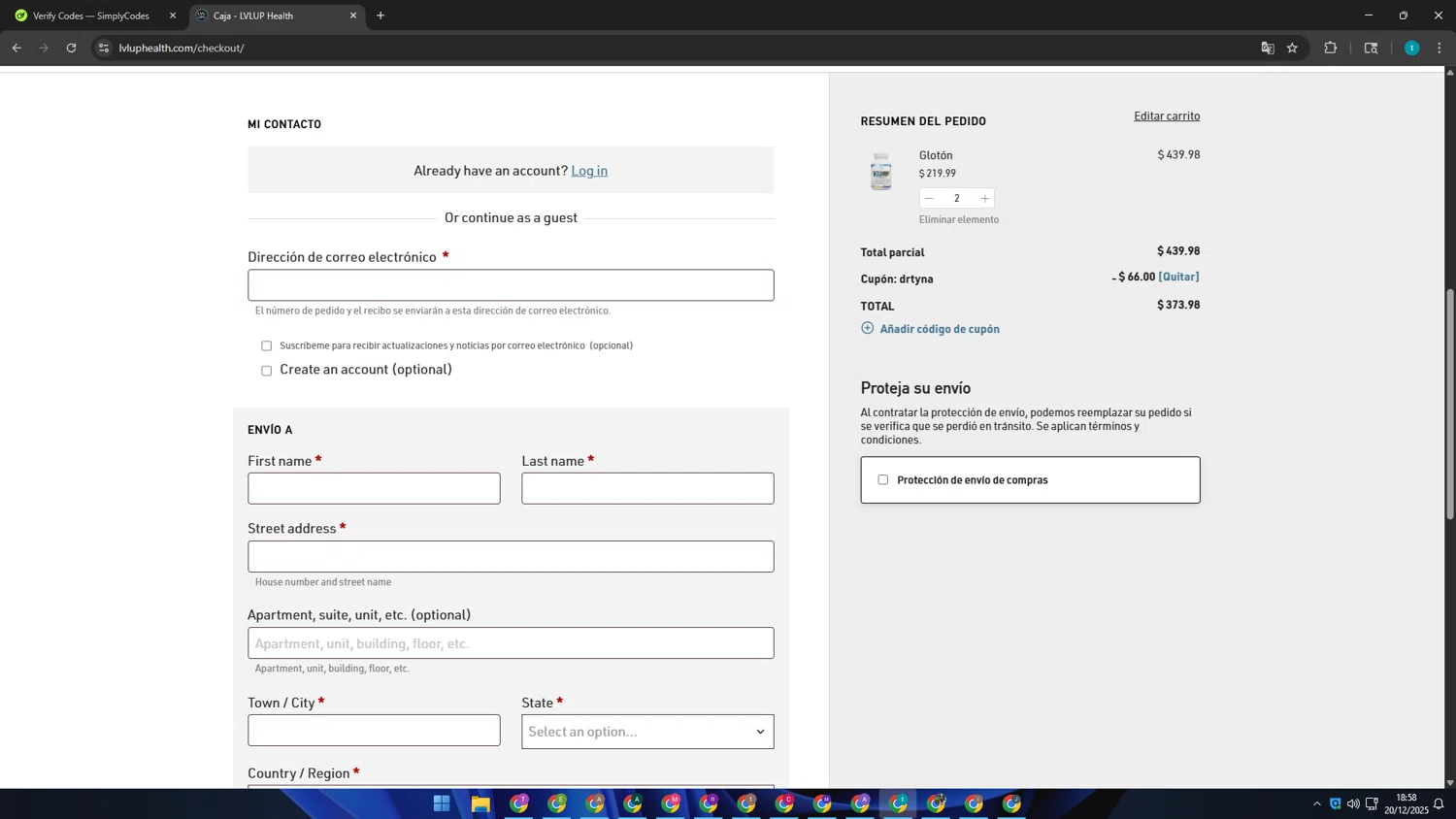Open the Chrome side panel icon
The height and width of the screenshot is (819, 1456).
[1371, 48]
